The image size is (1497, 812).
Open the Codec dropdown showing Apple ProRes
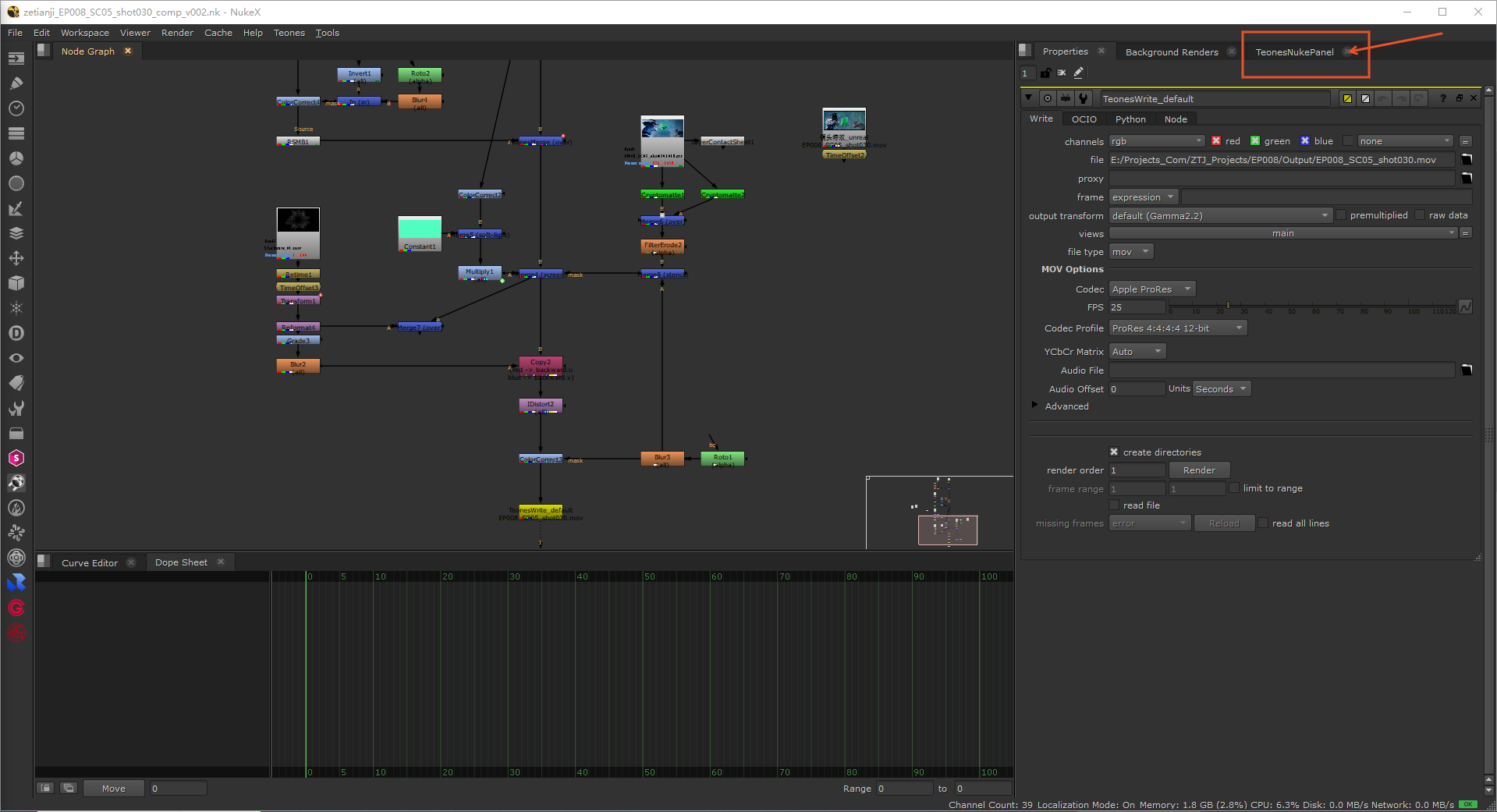(1151, 289)
